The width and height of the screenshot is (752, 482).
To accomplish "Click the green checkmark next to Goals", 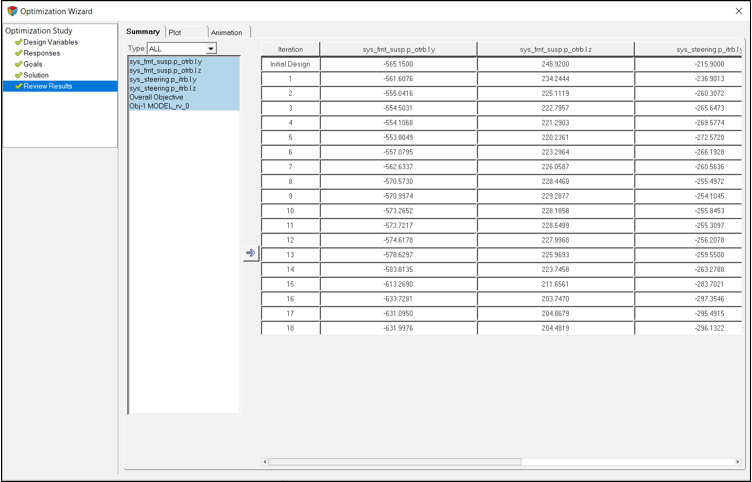I will (18, 64).
